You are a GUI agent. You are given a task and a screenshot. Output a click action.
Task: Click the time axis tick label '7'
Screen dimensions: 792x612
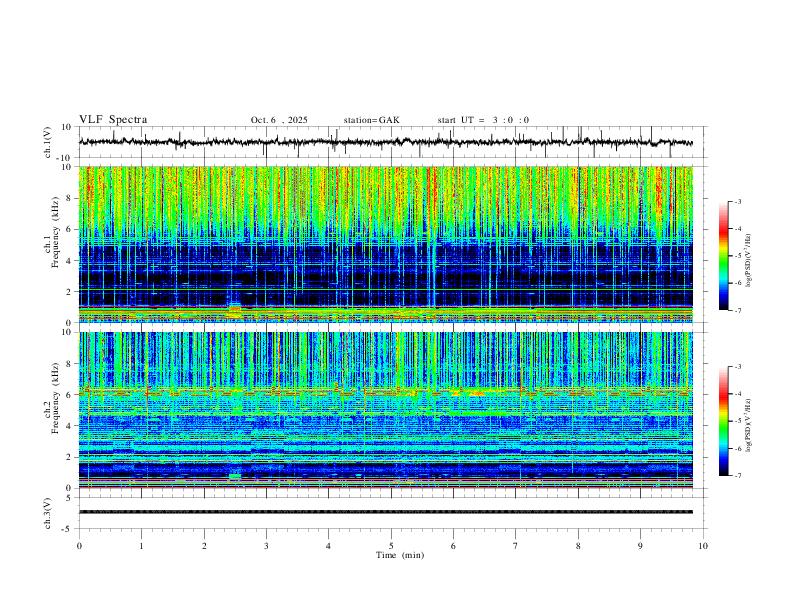coord(516,546)
